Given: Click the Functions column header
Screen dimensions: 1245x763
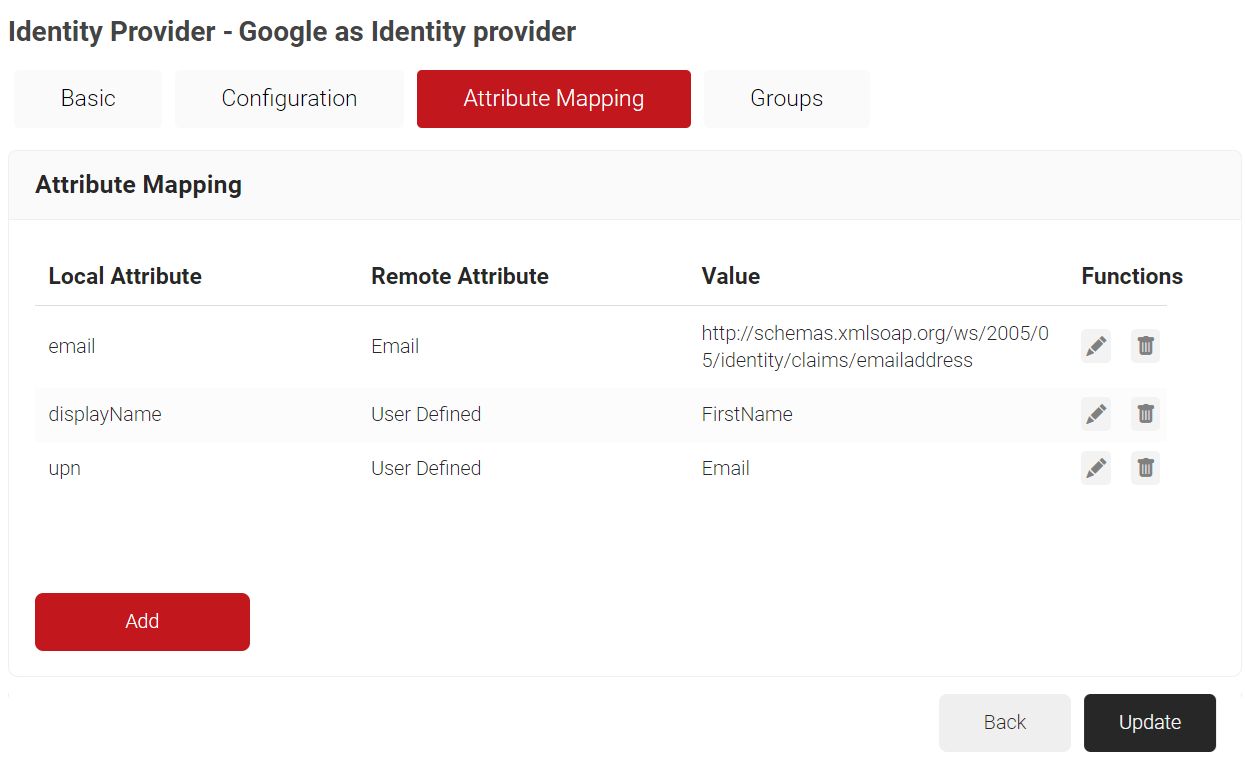Looking at the screenshot, I should 1131,276.
